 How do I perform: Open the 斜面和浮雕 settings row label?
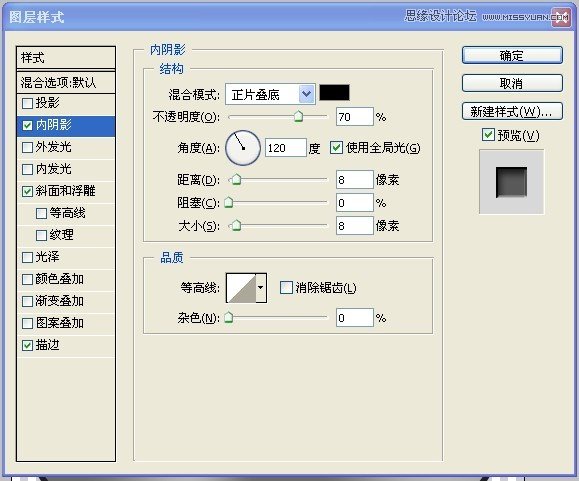click(x=65, y=191)
